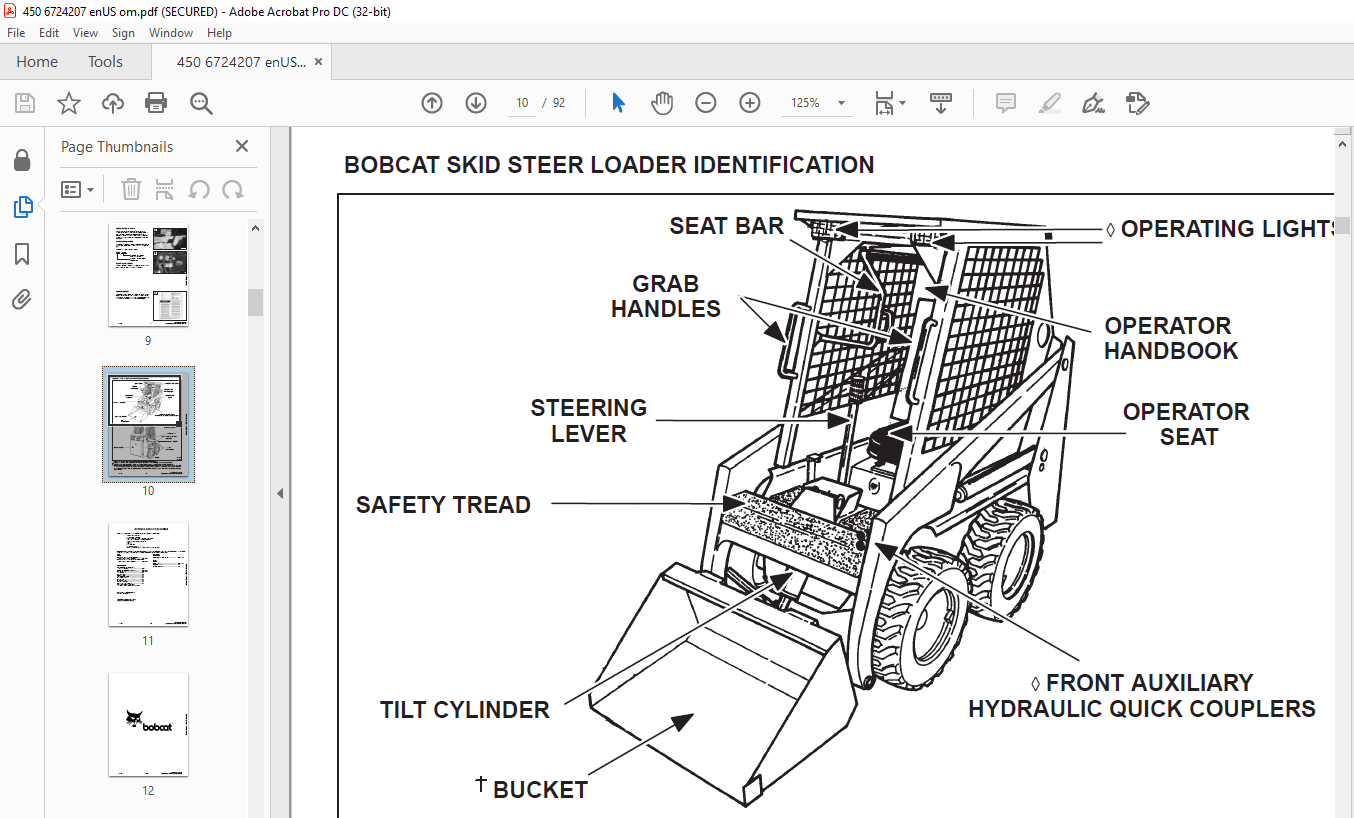Click the scrolling mode keyboard icon
1354x818 pixels.
pyautogui.click(x=940, y=103)
